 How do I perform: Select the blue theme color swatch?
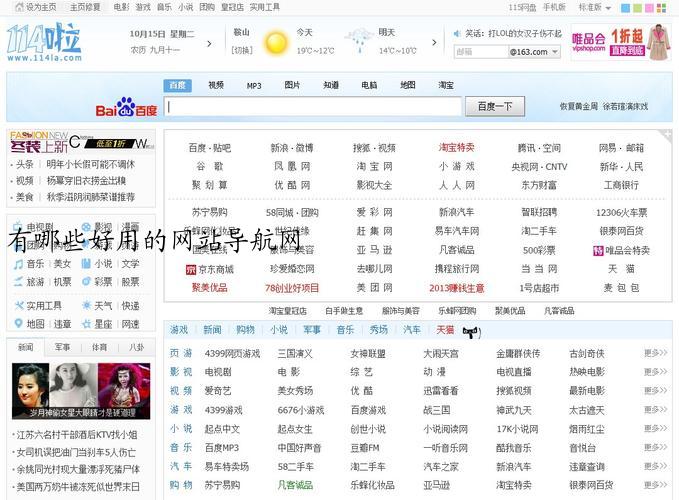click(x=625, y=8)
